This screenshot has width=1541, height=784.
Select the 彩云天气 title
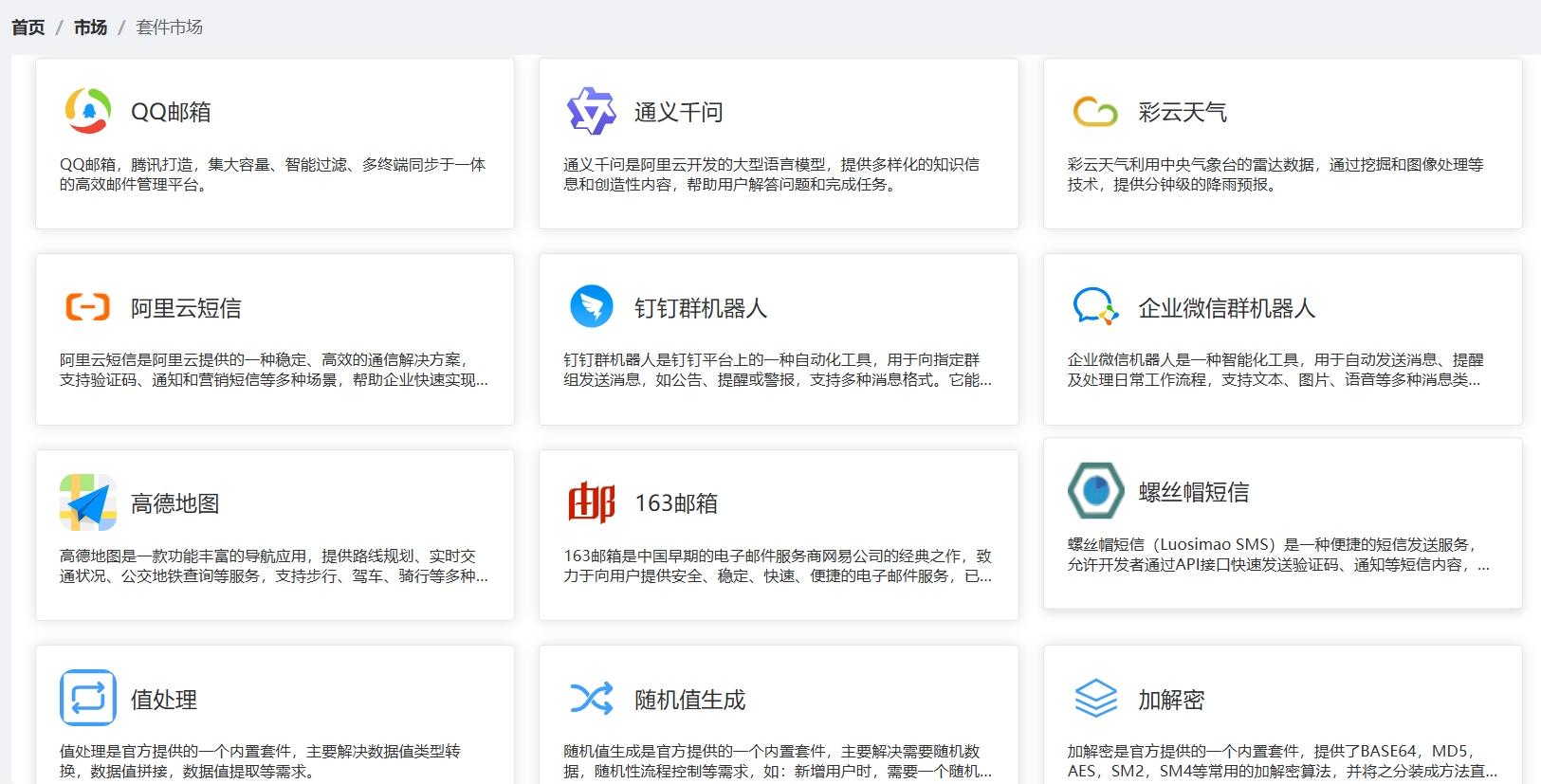[x=1183, y=112]
